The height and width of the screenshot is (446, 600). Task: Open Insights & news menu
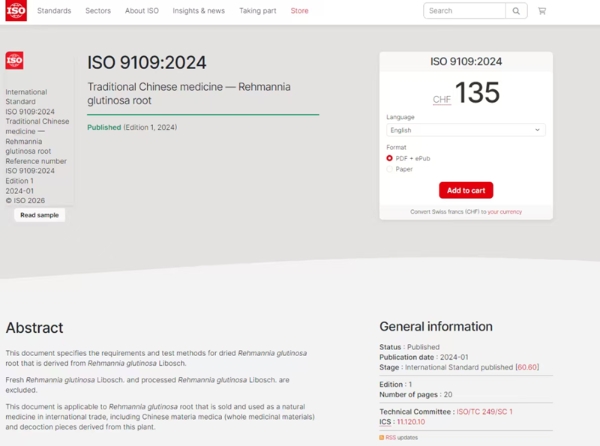(x=199, y=11)
